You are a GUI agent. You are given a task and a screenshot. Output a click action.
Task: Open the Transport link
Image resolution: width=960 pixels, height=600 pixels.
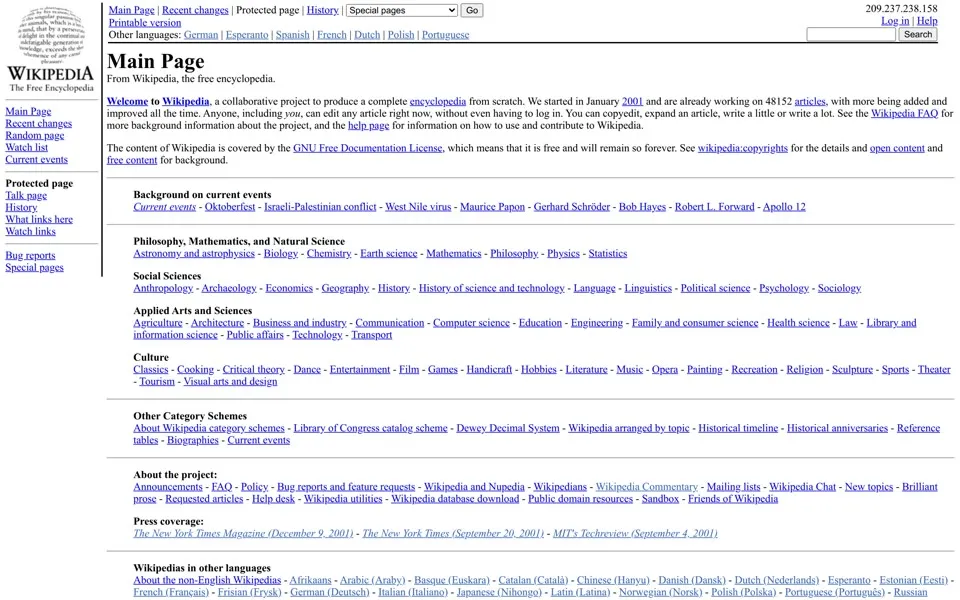coord(372,335)
